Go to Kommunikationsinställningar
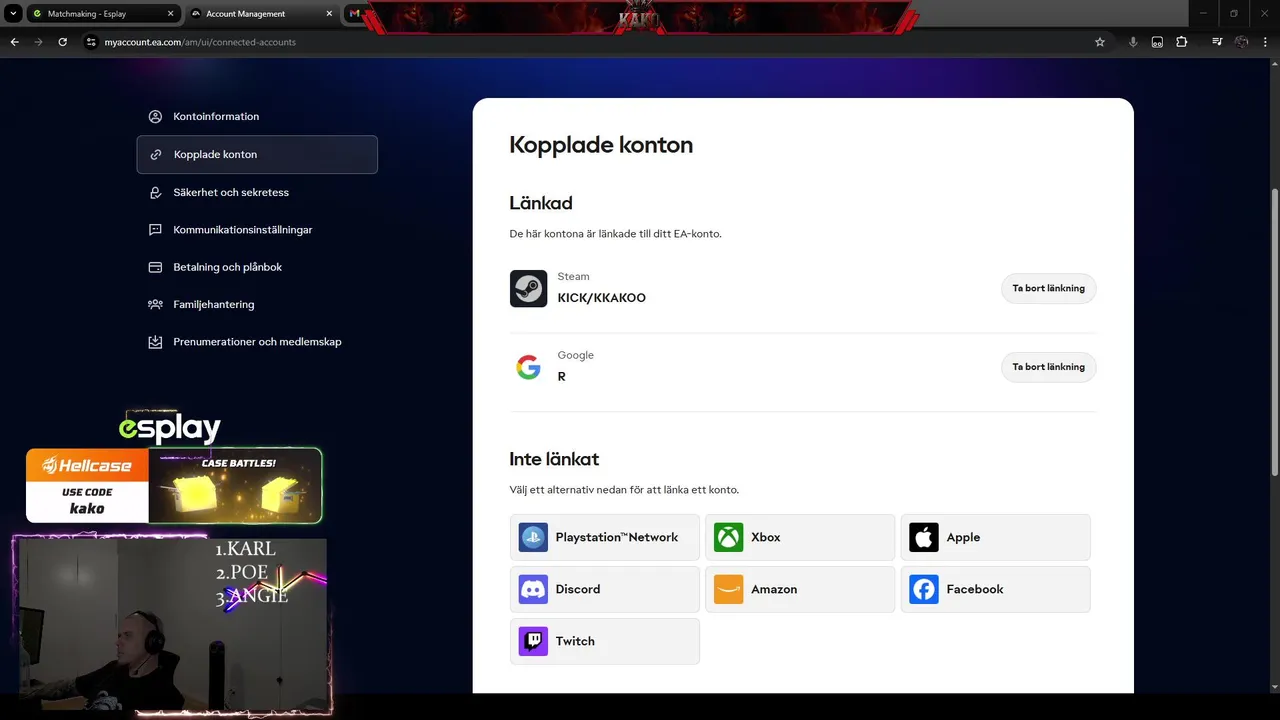1280x720 pixels. tap(257, 230)
